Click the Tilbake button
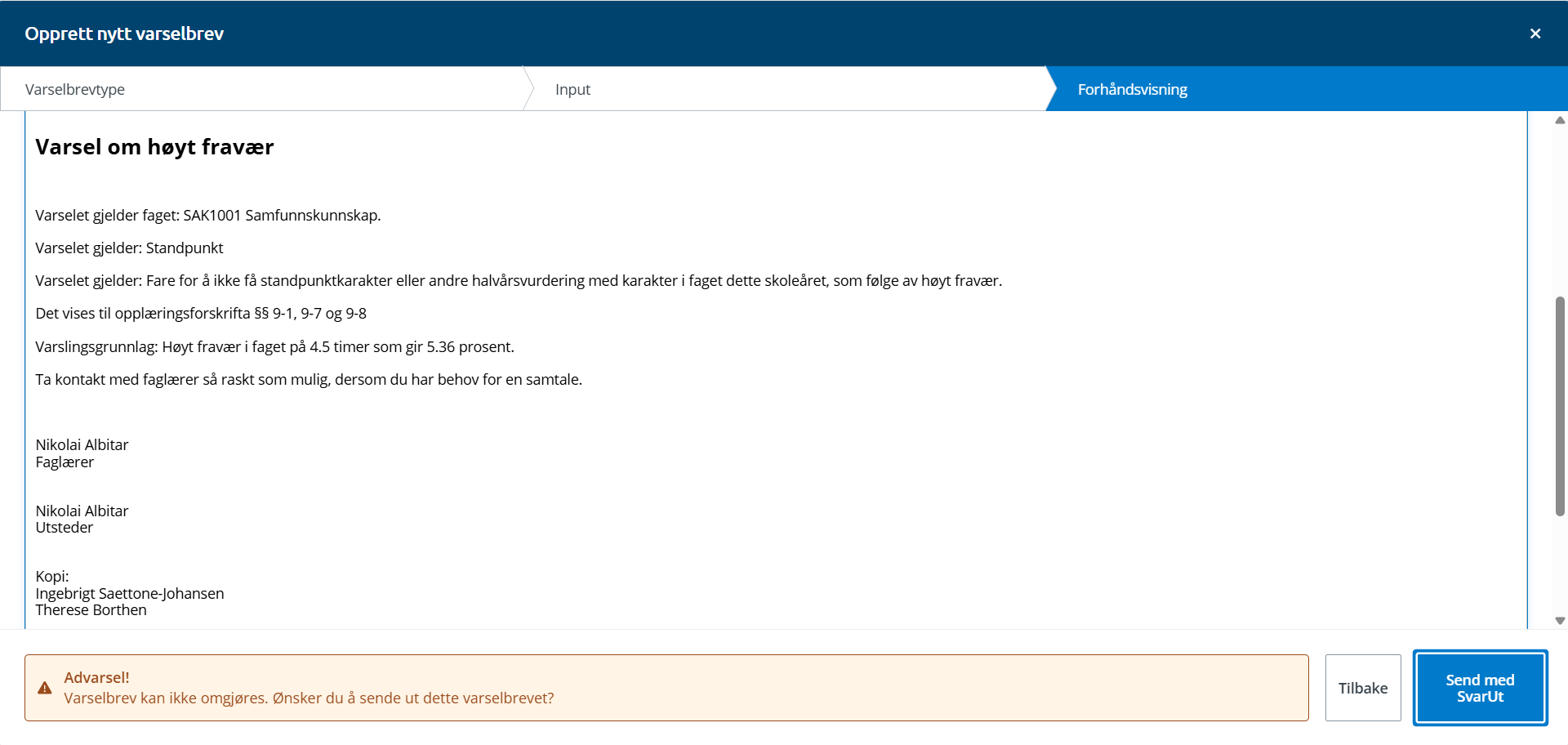The width and height of the screenshot is (1568, 745). coord(1362,688)
